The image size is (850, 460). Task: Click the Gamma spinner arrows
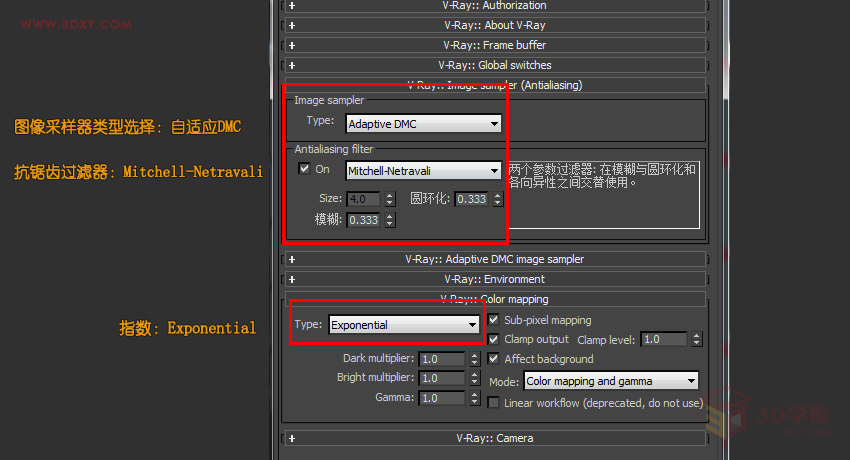coord(475,398)
